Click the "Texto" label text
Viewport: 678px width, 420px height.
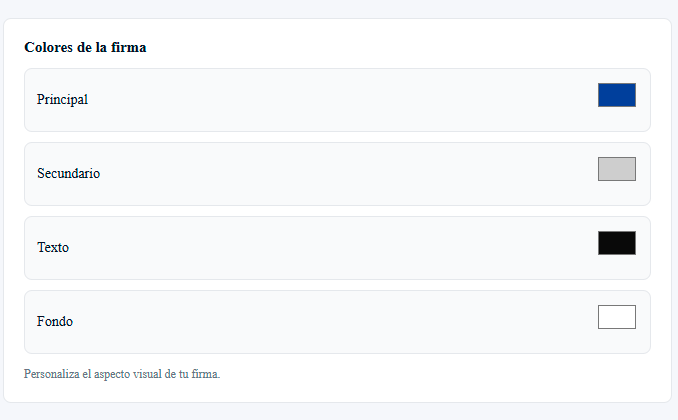(x=53, y=247)
